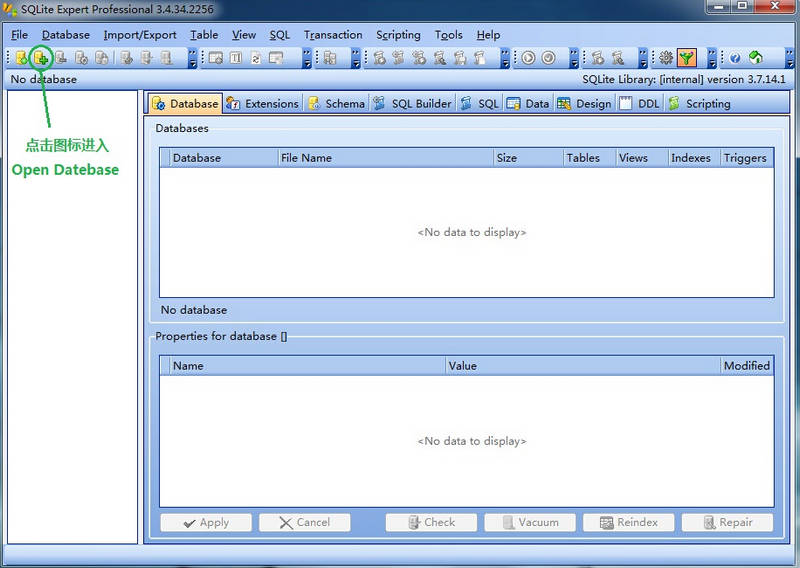This screenshot has width=800, height=568.
Task: Expand overflow arrow after the play icons
Action: [573, 58]
